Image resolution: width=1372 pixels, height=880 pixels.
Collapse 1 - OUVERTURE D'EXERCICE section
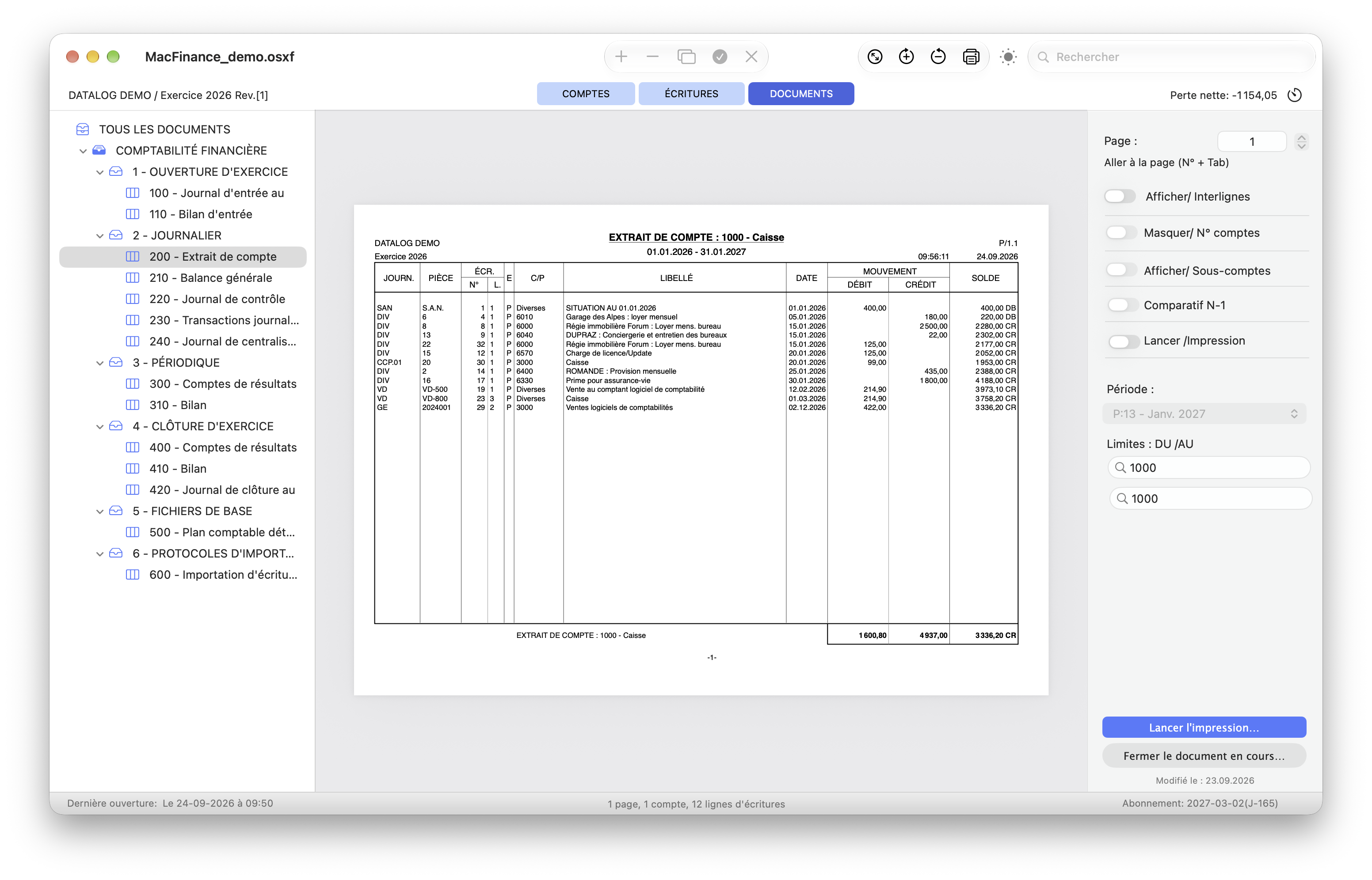tap(99, 172)
